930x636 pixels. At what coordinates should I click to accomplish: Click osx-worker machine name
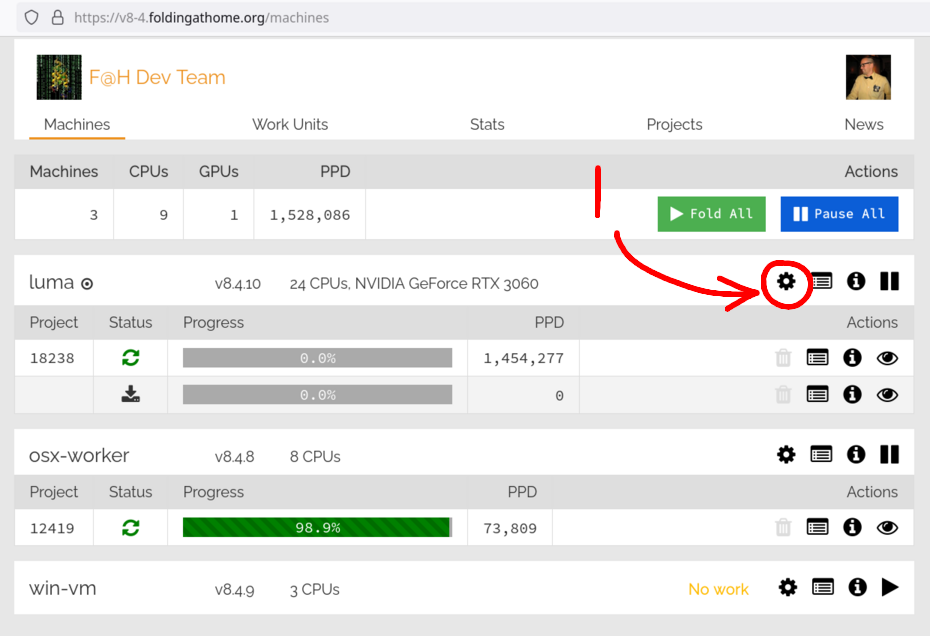point(79,456)
